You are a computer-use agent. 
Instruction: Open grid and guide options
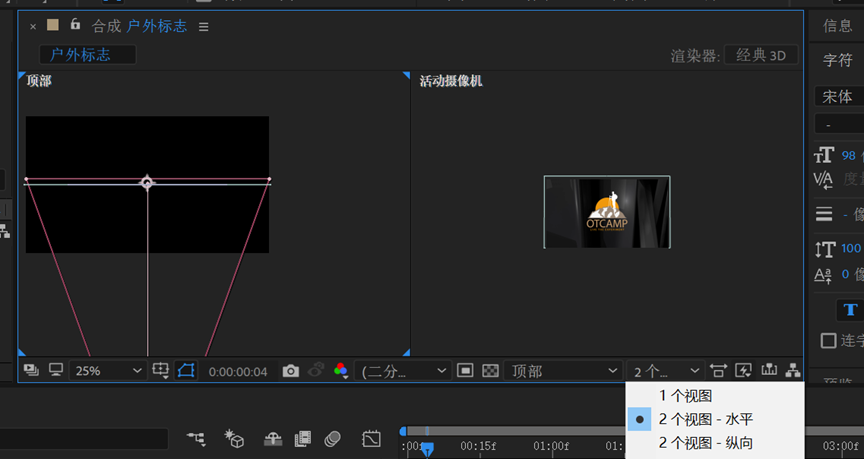point(160,370)
